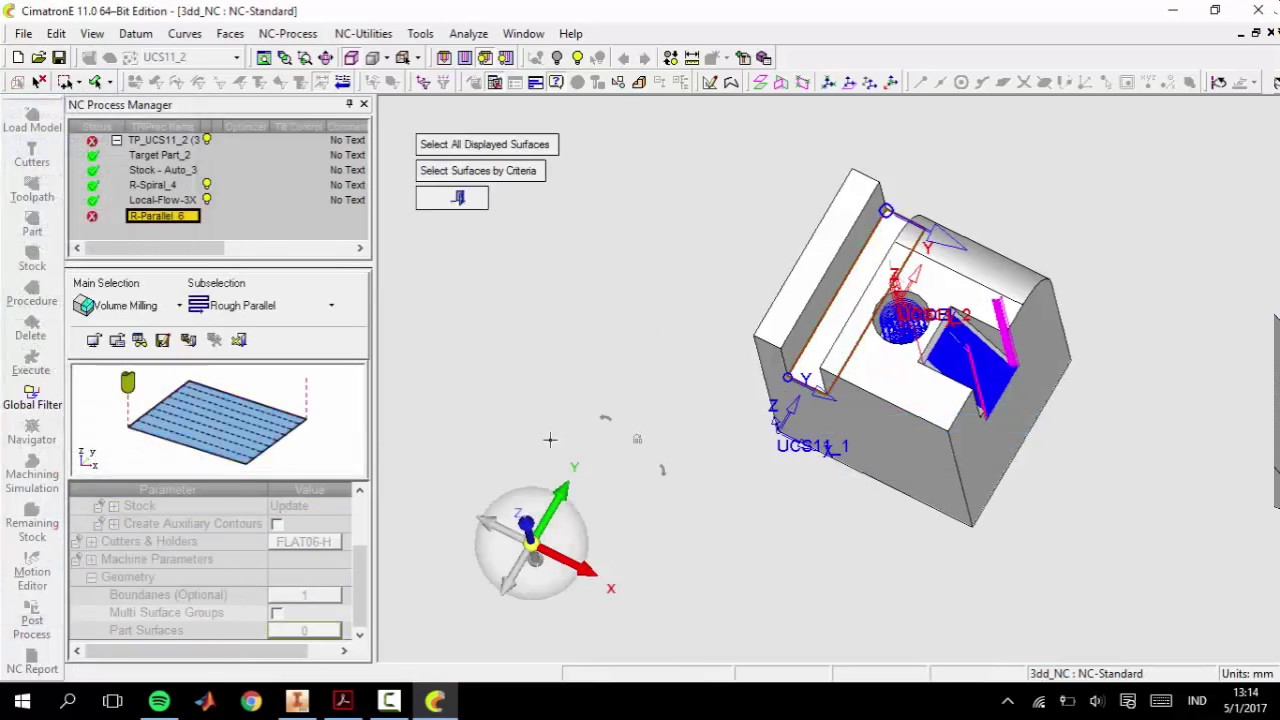1280x720 pixels.
Task: Launch Machining Simulation from sidebar
Action: click(x=32, y=473)
